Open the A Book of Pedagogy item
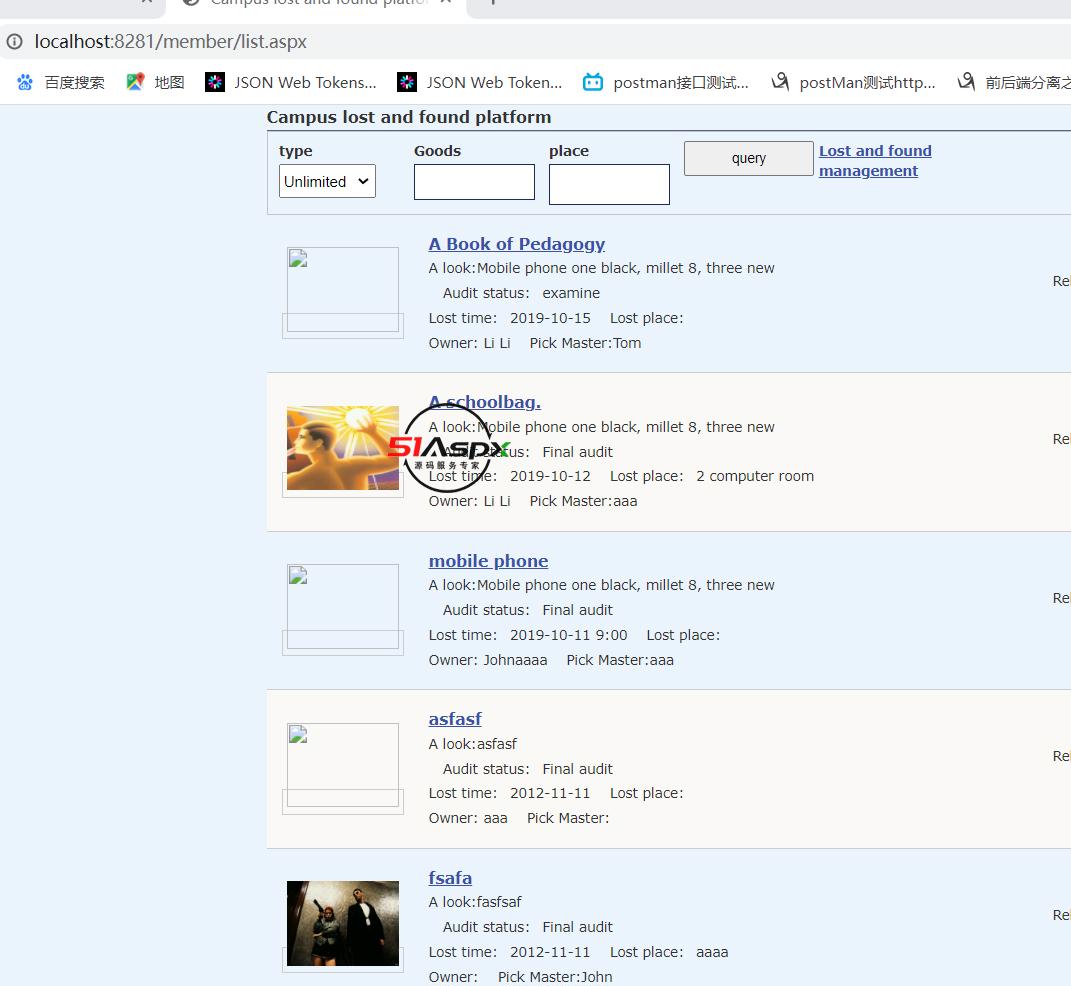This screenshot has height=986, width=1071. (516, 244)
